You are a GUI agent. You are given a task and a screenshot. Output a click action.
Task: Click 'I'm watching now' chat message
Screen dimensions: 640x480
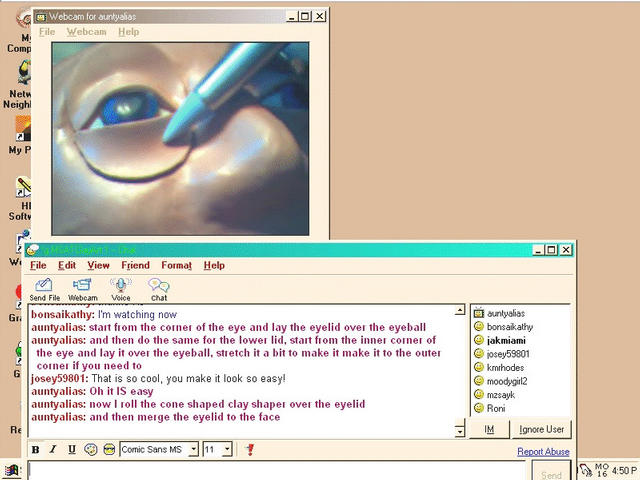137,315
